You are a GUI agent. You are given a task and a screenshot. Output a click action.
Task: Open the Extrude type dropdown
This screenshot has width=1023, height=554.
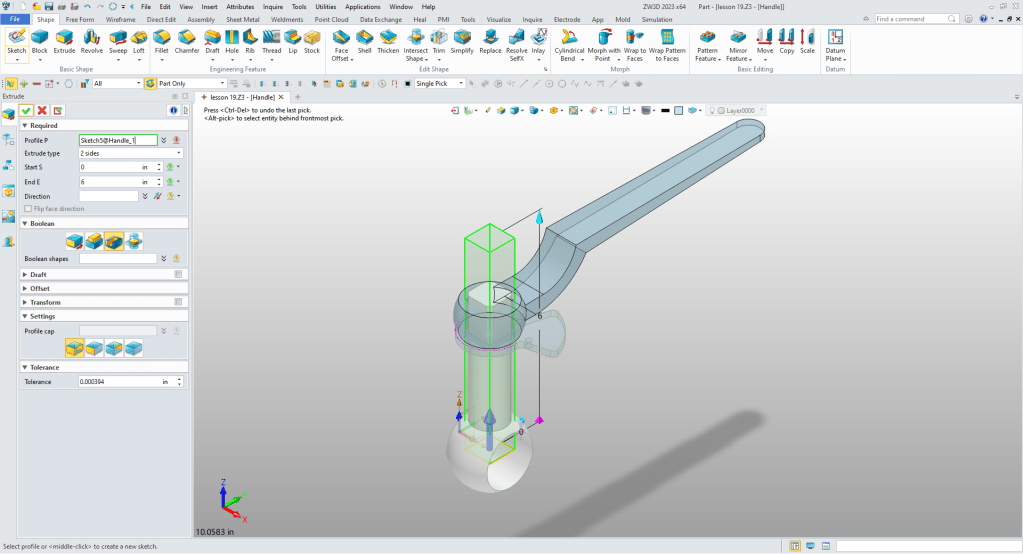point(130,154)
